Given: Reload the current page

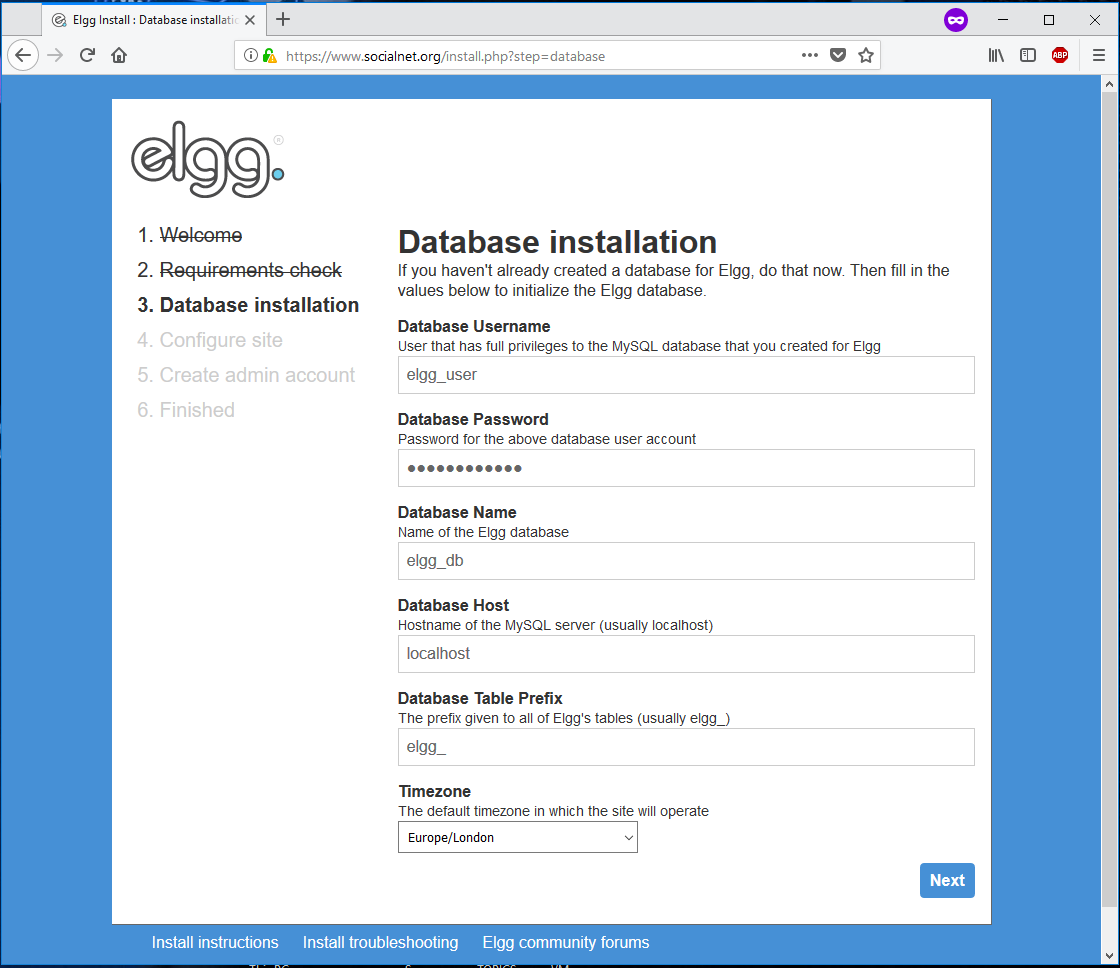Looking at the screenshot, I should tap(87, 55).
